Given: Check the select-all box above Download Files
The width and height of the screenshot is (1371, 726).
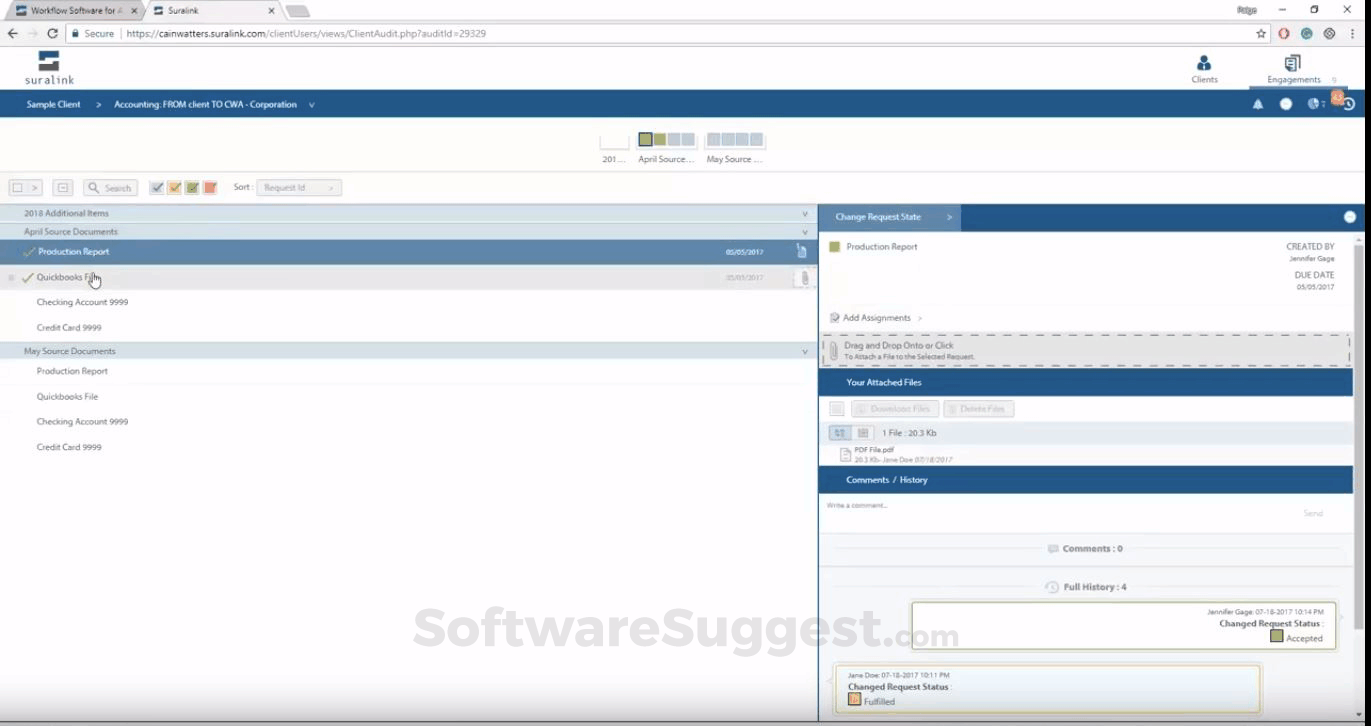Looking at the screenshot, I should [836, 408].
